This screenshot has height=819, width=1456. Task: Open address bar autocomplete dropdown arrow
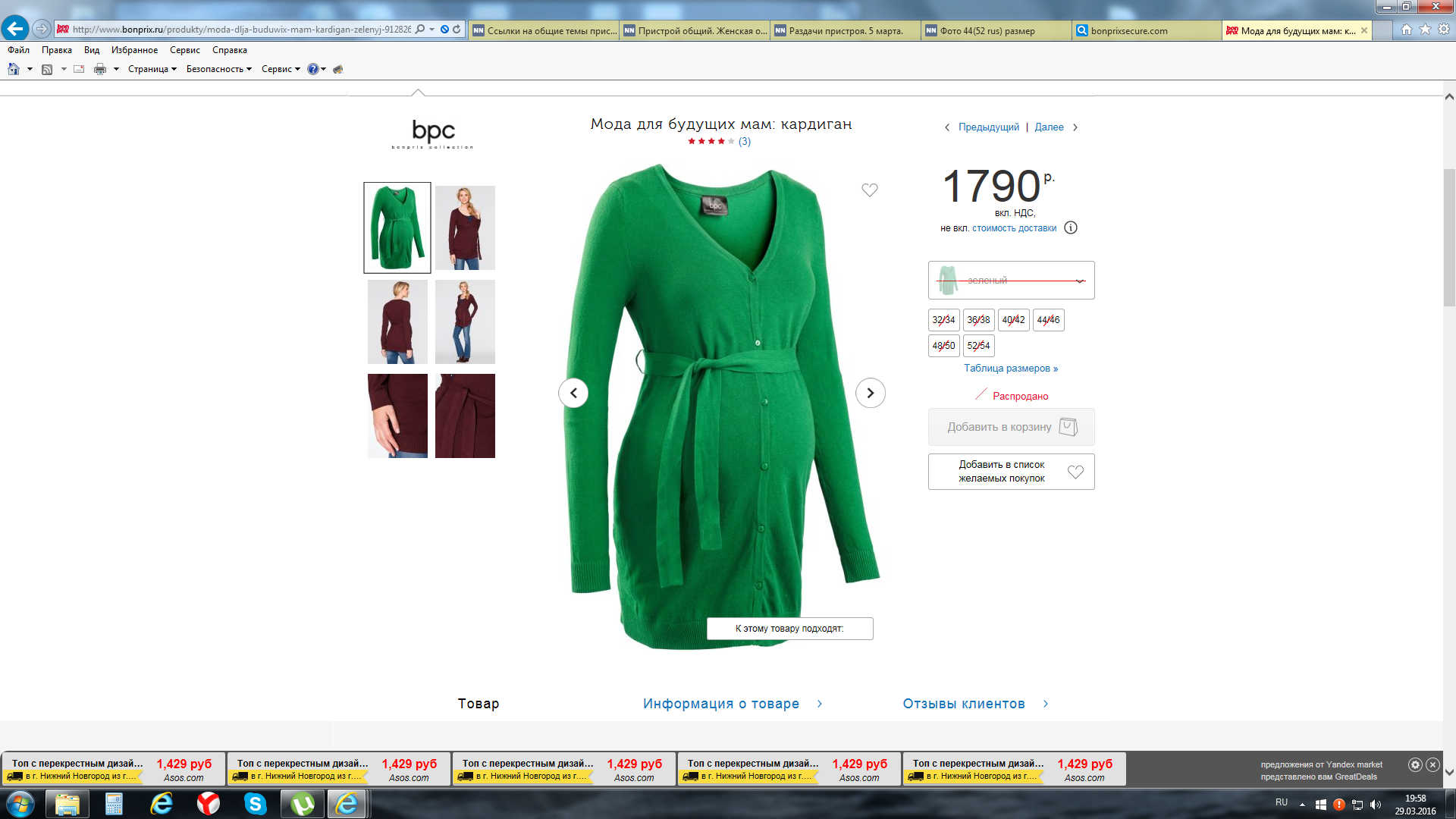point(431,30)
